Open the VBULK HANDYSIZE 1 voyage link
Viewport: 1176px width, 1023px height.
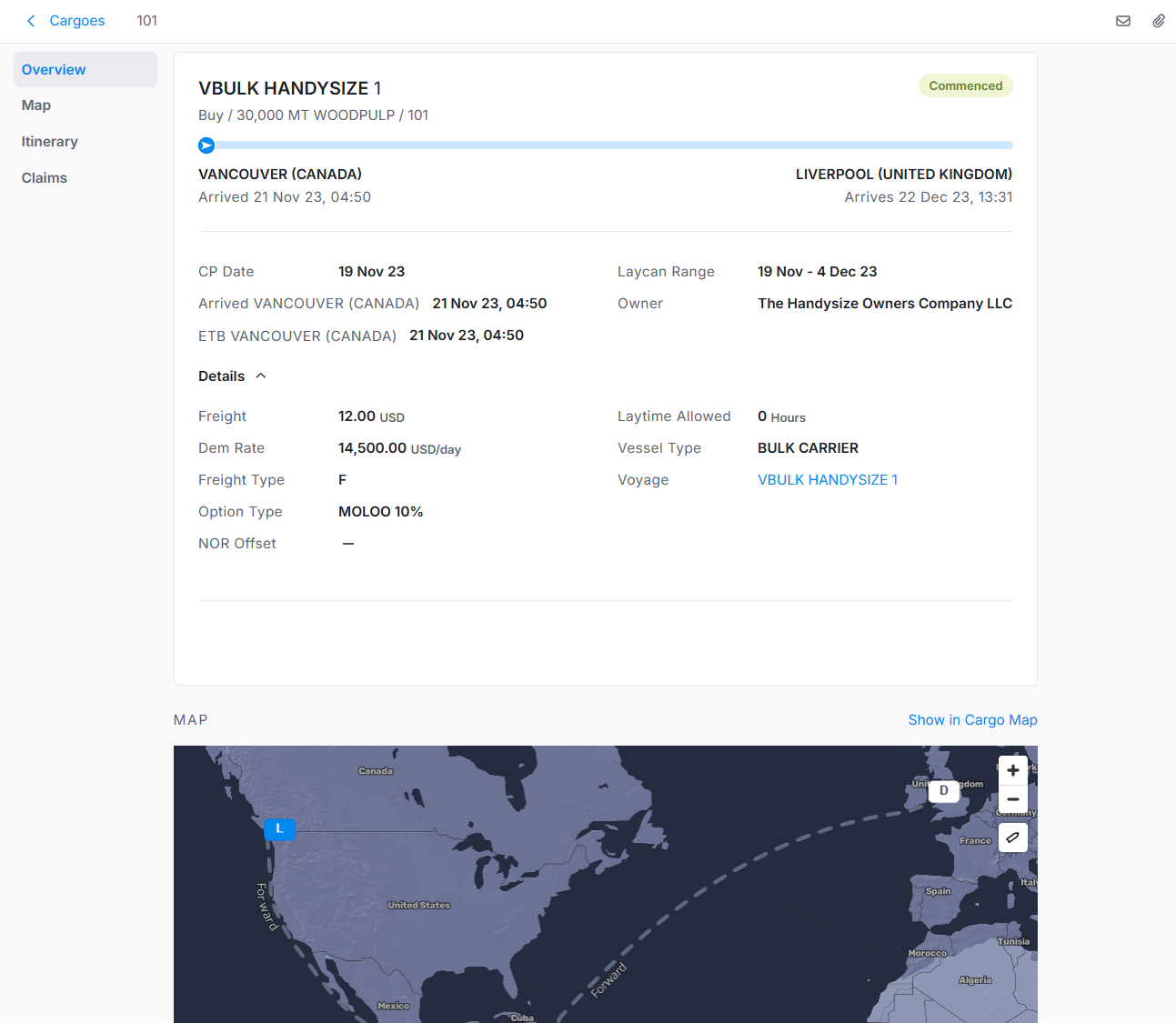827,480
